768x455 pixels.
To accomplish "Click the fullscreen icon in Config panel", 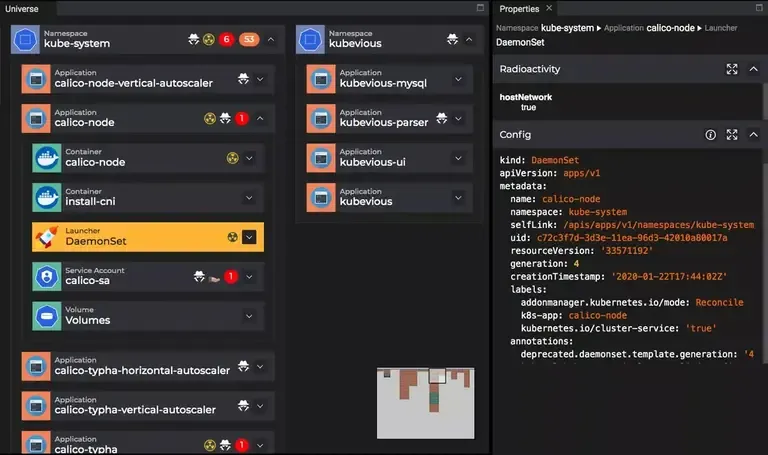I will coord(732,135).
